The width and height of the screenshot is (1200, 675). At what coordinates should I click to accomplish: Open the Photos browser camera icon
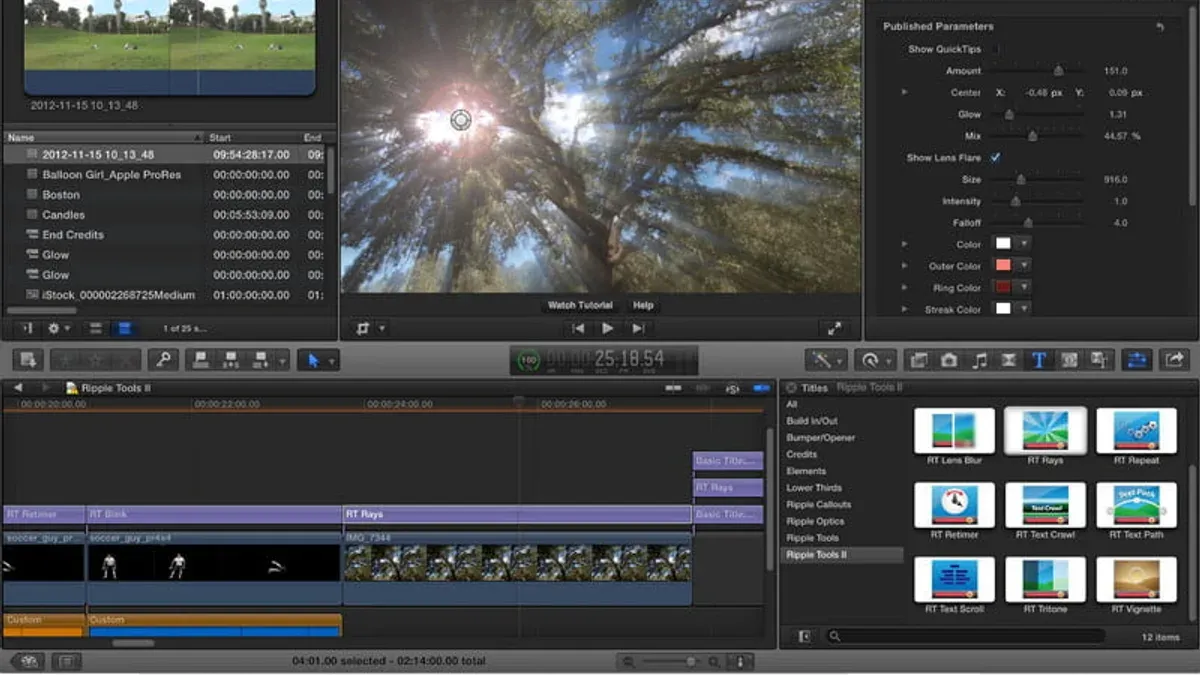[x=949, y=360]
